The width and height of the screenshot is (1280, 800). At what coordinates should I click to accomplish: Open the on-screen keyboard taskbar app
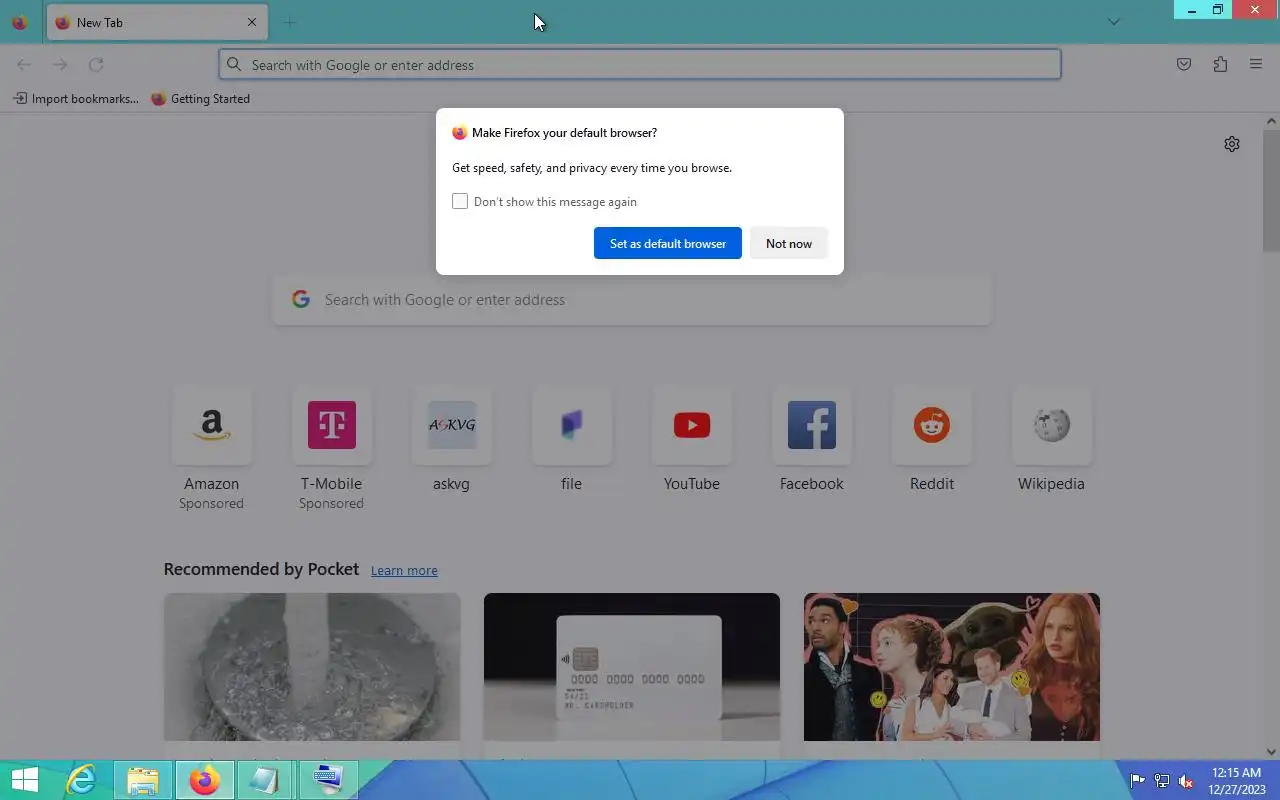point(327,780)
